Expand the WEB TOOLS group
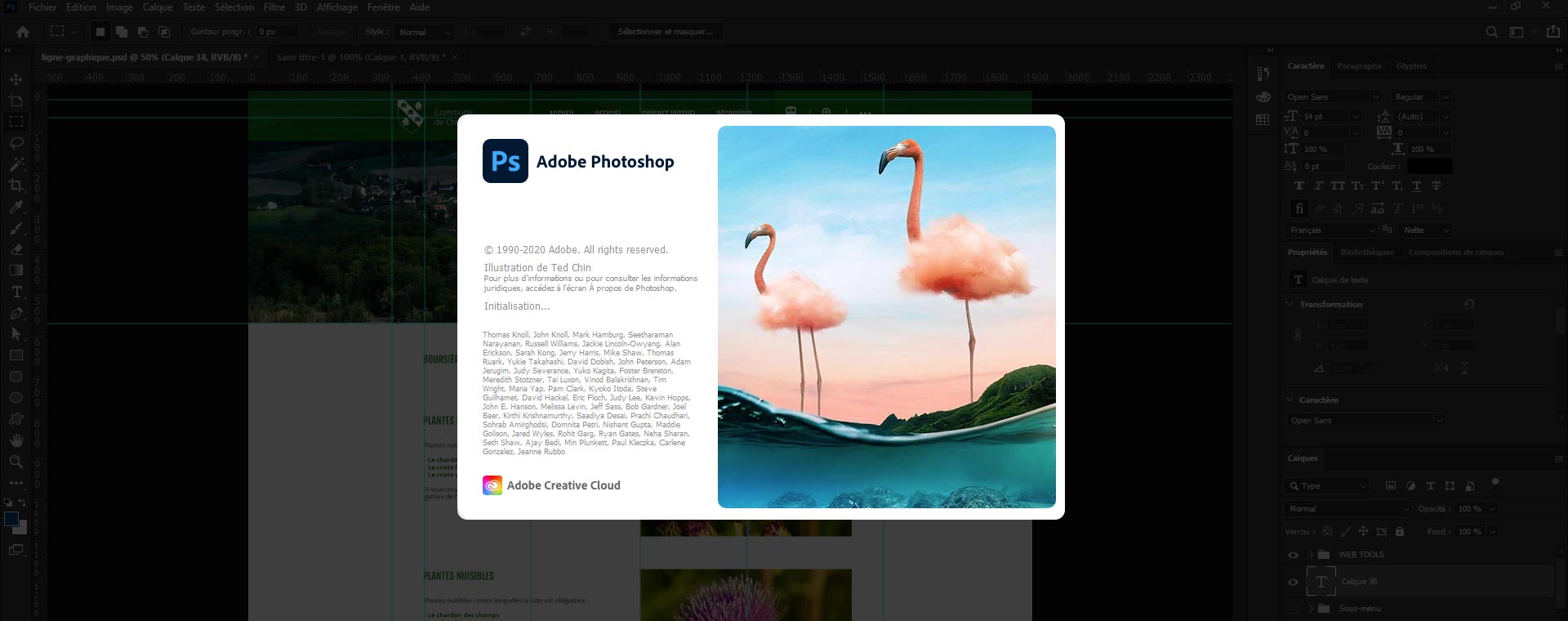The height and width of the screenshot is (621, 1568). (1310, 555)
